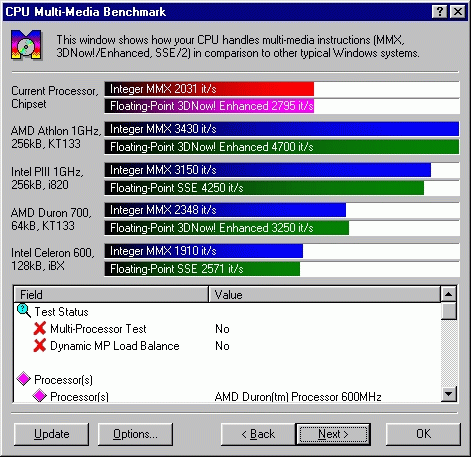Viewport: 471px width, 457px height.
Task: Click value AMD Duron(tm) Processor 600MHz
Action: click(x=298, y=397)
